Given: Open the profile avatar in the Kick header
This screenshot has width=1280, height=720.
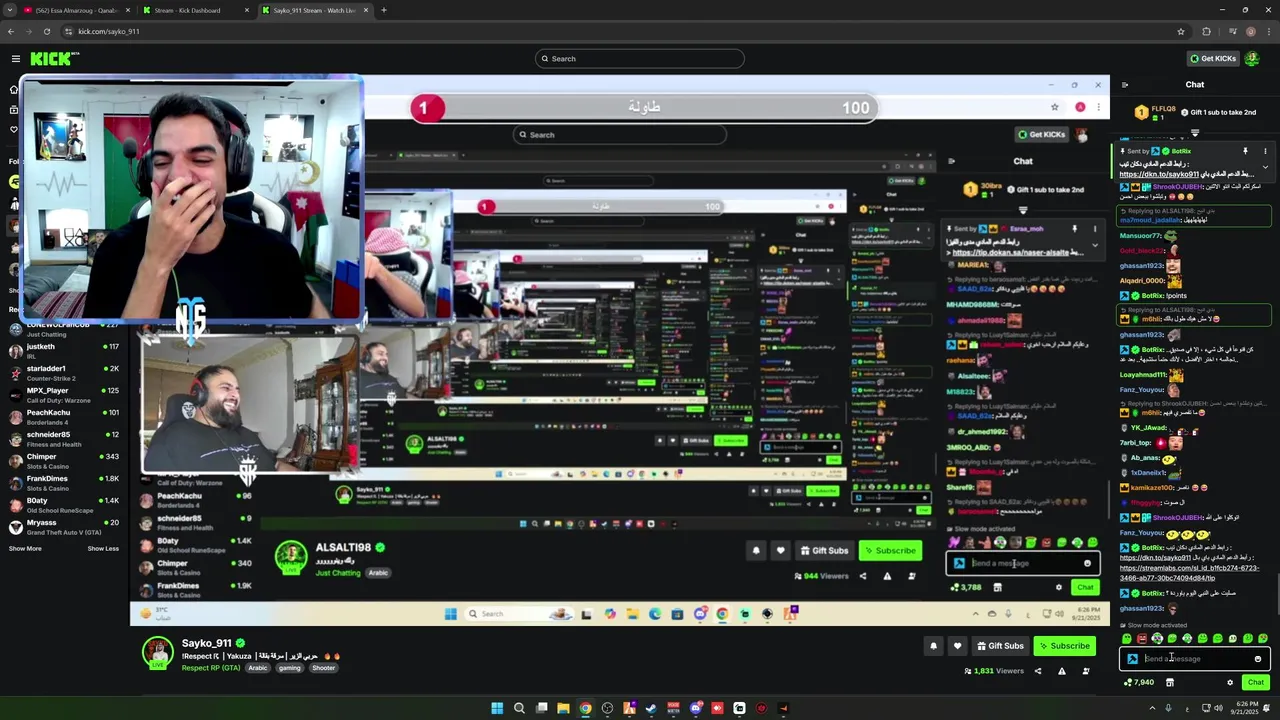Looking at the screenshot, I should pyautogui.click(x=1252, y=59).
